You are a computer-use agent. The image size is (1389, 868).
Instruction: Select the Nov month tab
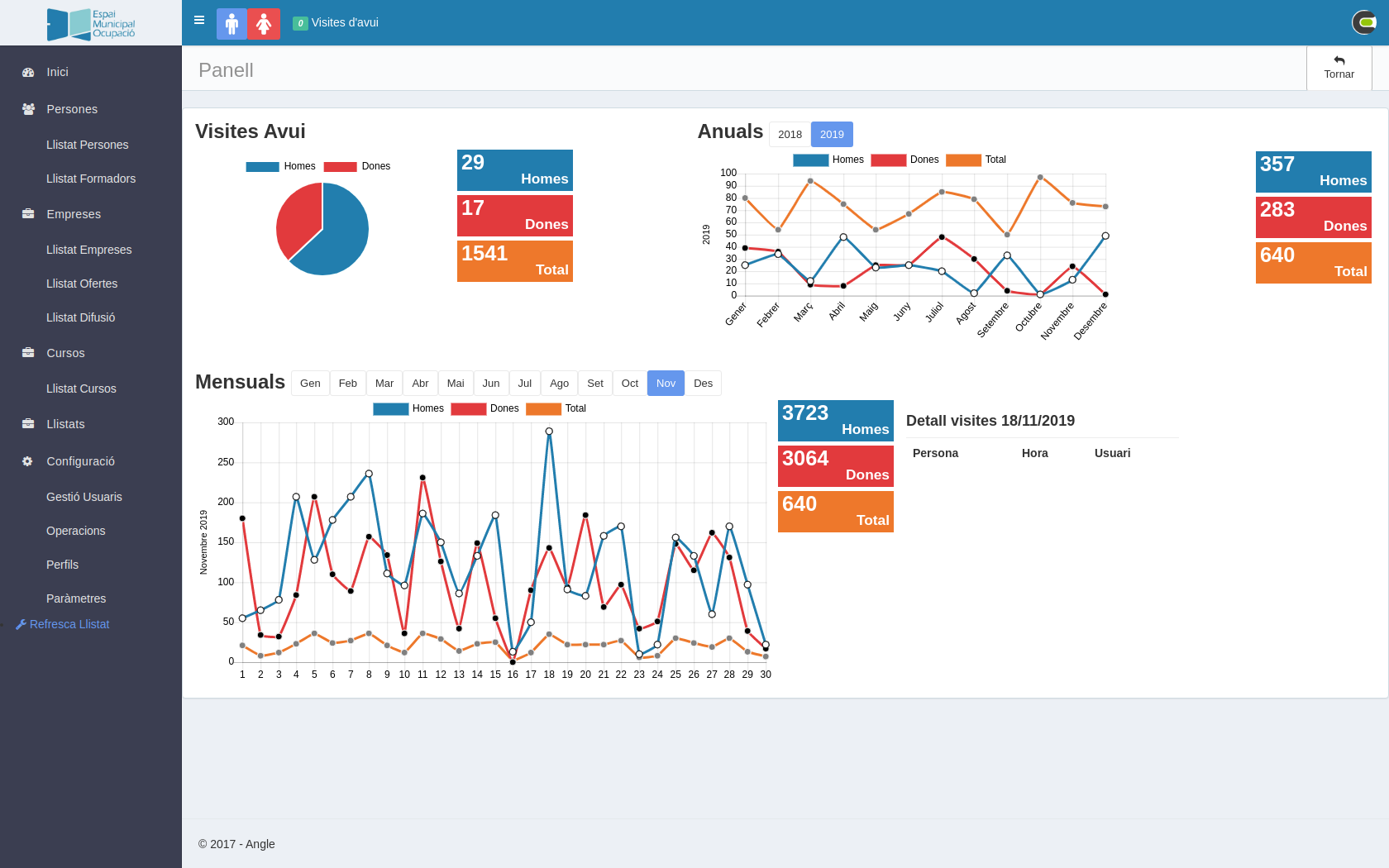666,384
